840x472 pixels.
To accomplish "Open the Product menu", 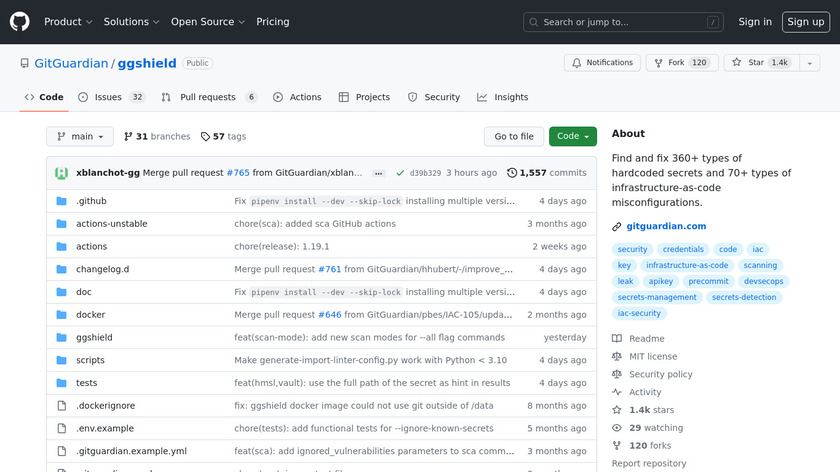I will (x=68, y=22).
